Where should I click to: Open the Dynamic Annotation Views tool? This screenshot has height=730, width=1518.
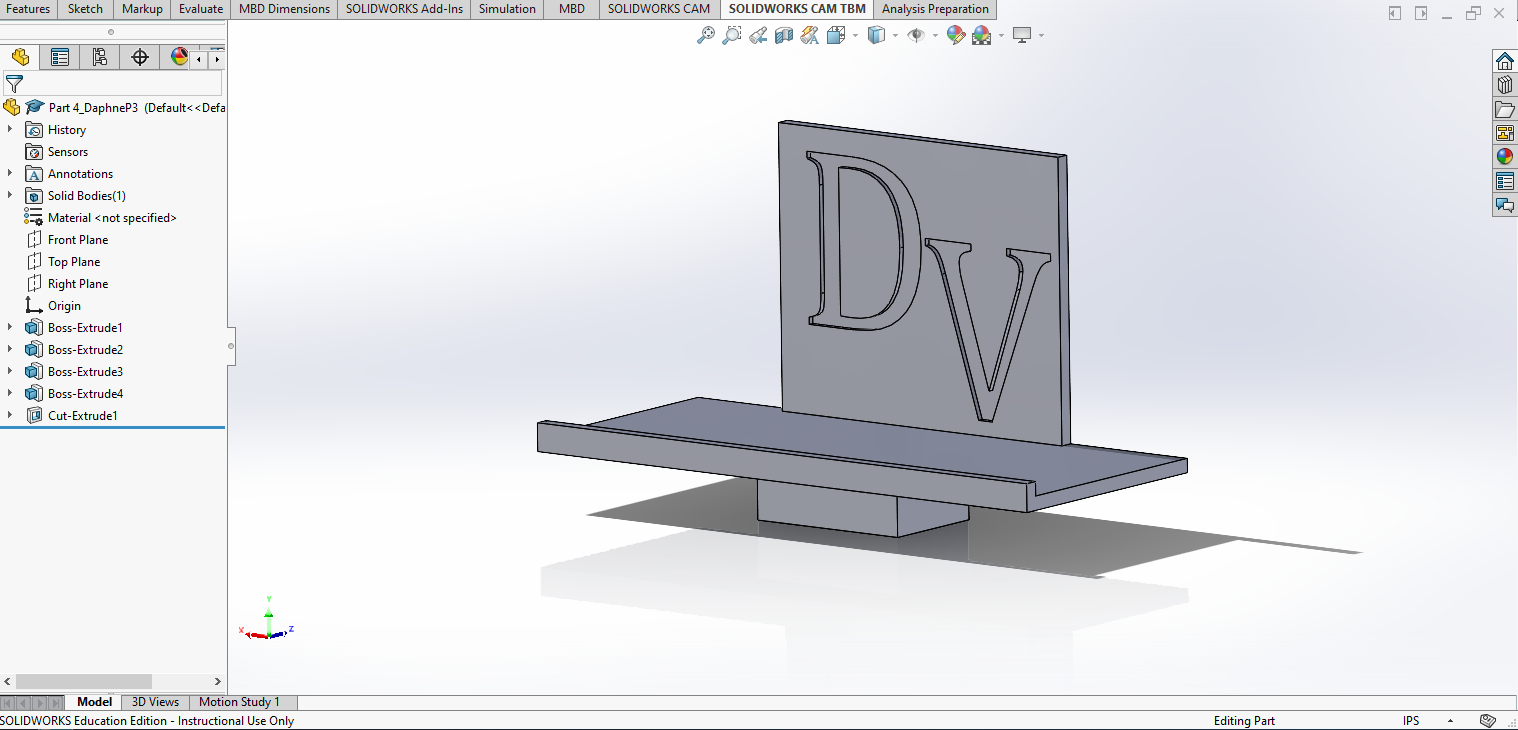810,35
